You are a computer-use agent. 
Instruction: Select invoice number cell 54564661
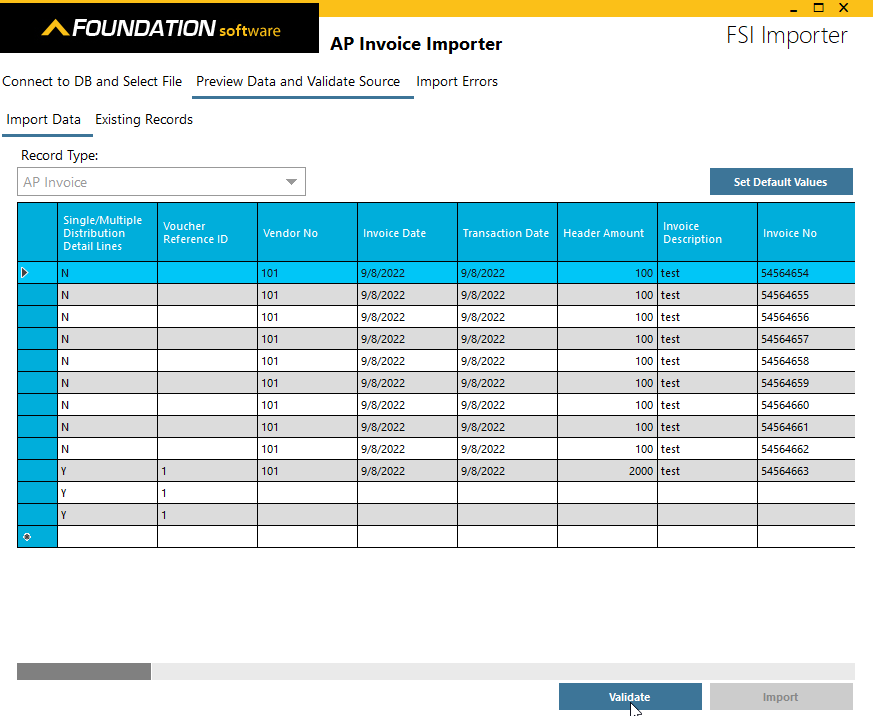pyautogui.click(x=806, y=427)
